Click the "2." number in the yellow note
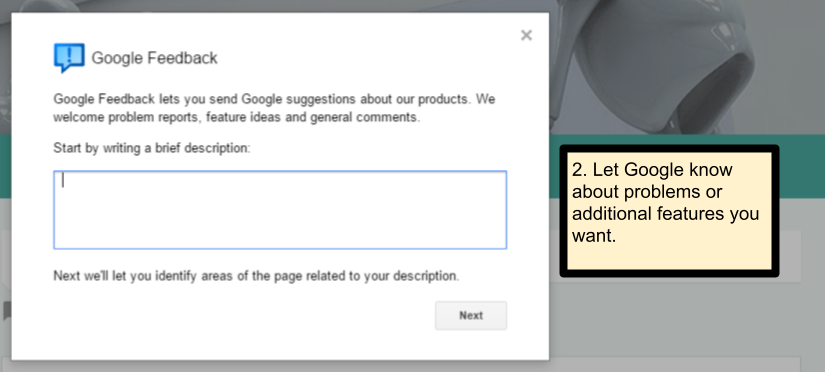This screenshot has width=825, height=372. (x=579, y=170)
